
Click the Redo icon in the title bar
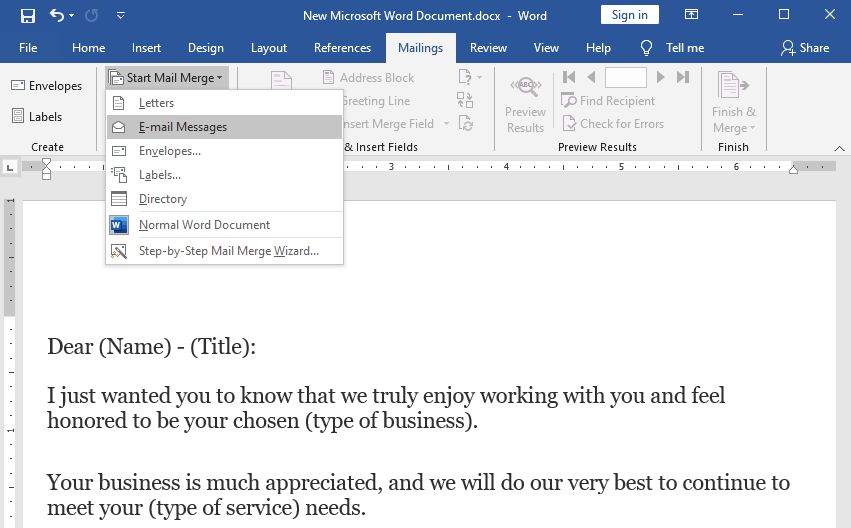click(92, 16)
